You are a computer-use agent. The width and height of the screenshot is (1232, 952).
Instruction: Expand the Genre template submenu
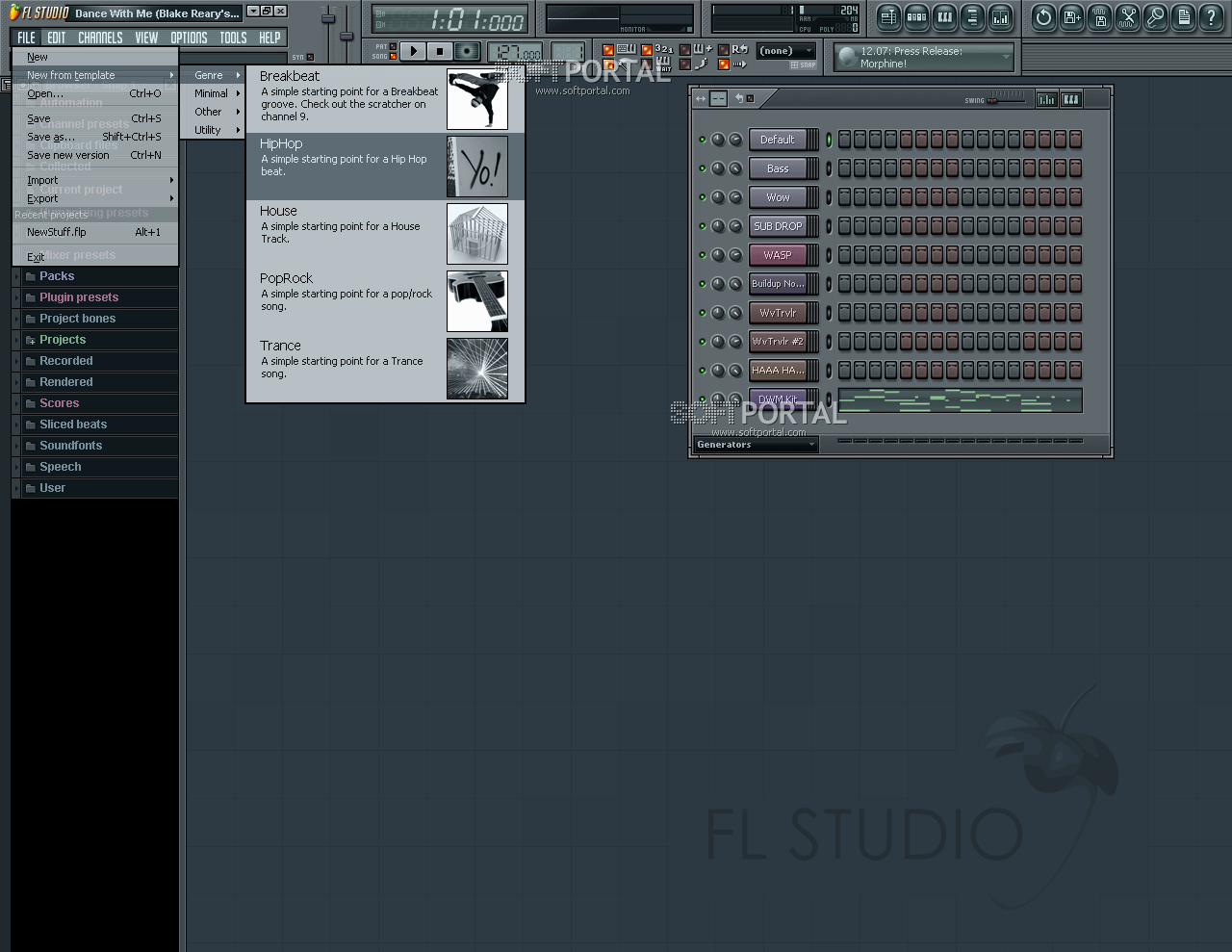(x=212, y=75)
